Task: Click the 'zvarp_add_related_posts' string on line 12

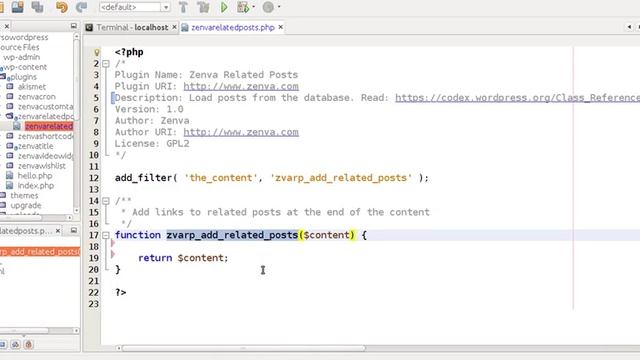Action: 341,178
